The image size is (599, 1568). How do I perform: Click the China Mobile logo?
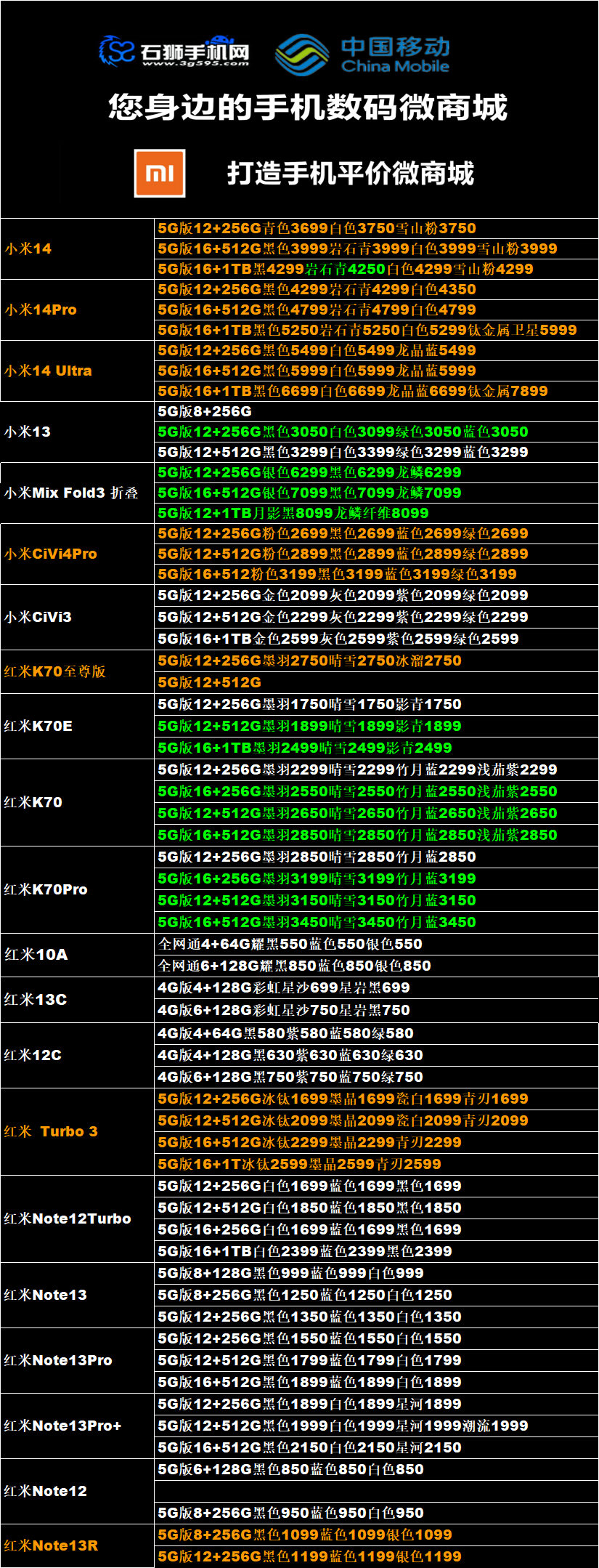coord(363,54)
